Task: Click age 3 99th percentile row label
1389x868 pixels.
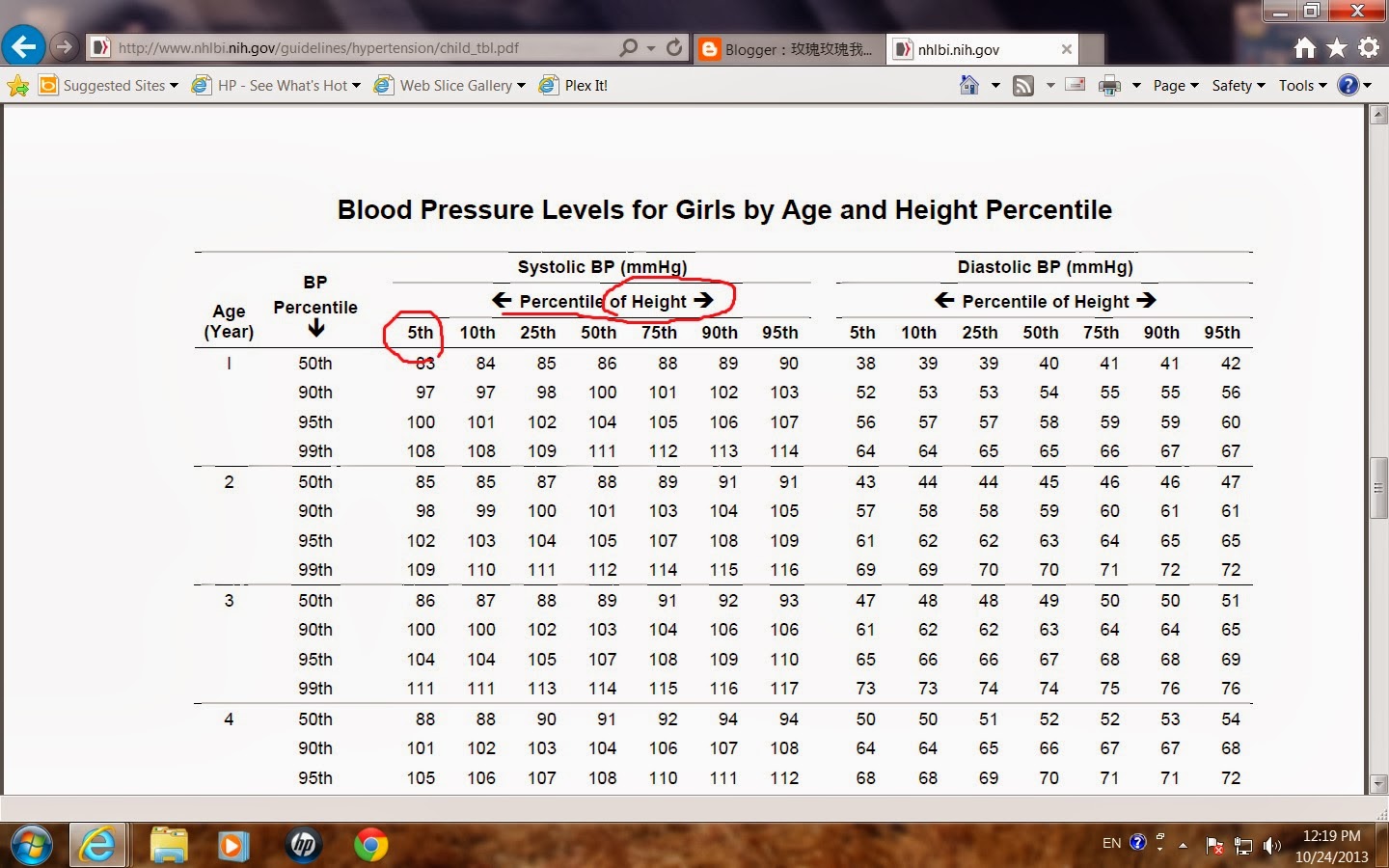Action: (x=314, y=689)
